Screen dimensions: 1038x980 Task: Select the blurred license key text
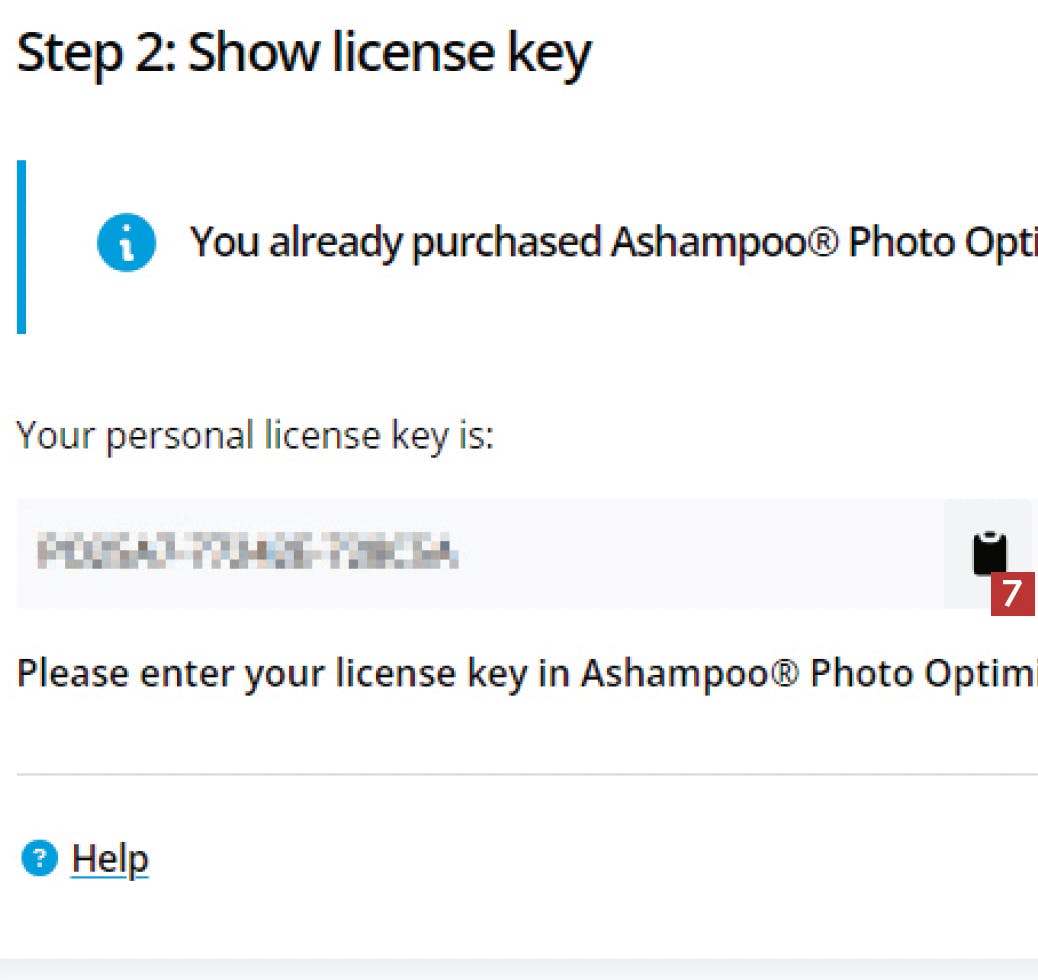tap(246, 552)
